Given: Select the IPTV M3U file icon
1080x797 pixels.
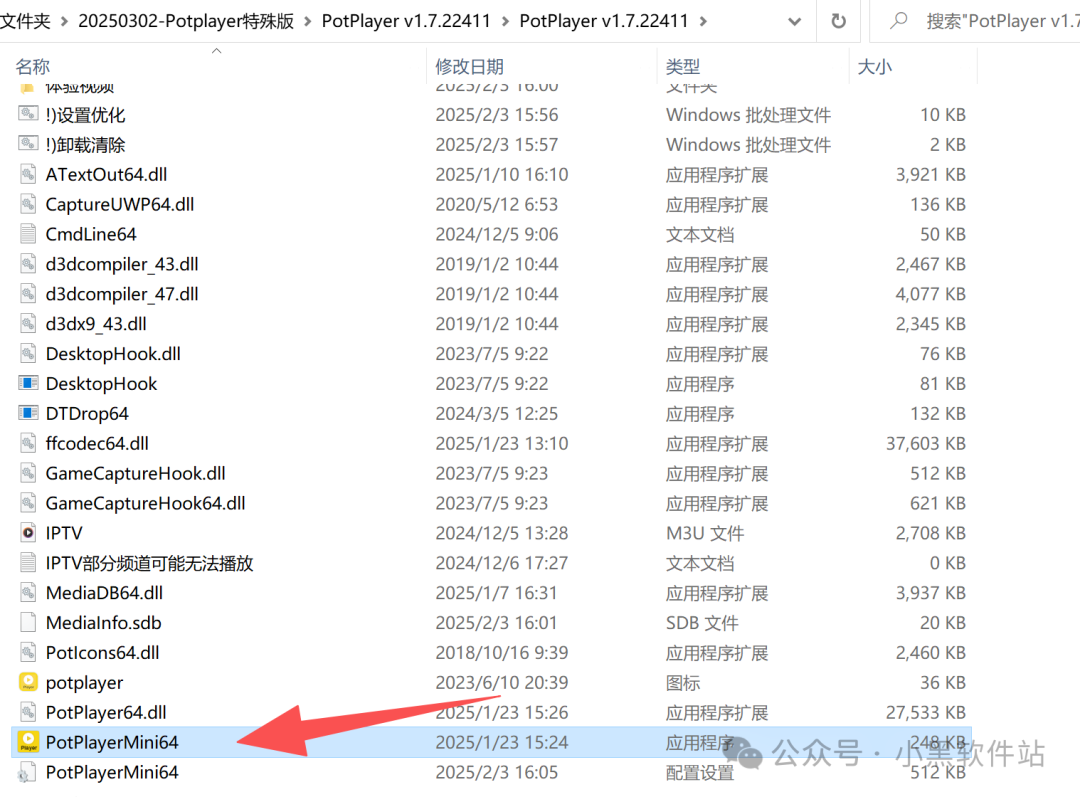Looking at the screenshot, I should (28, 533).
